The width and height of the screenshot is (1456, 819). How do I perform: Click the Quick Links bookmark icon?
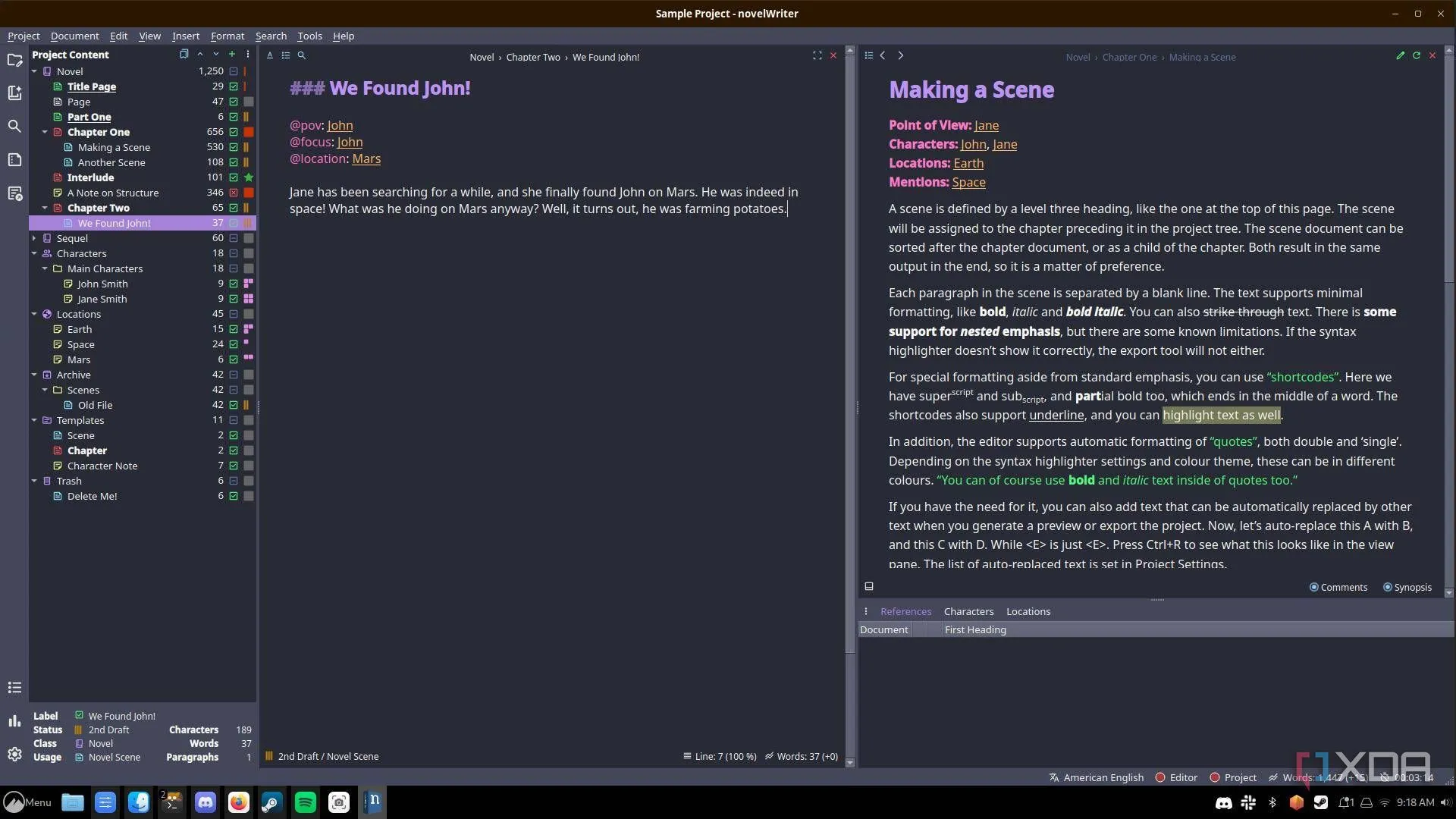[184, 55]
